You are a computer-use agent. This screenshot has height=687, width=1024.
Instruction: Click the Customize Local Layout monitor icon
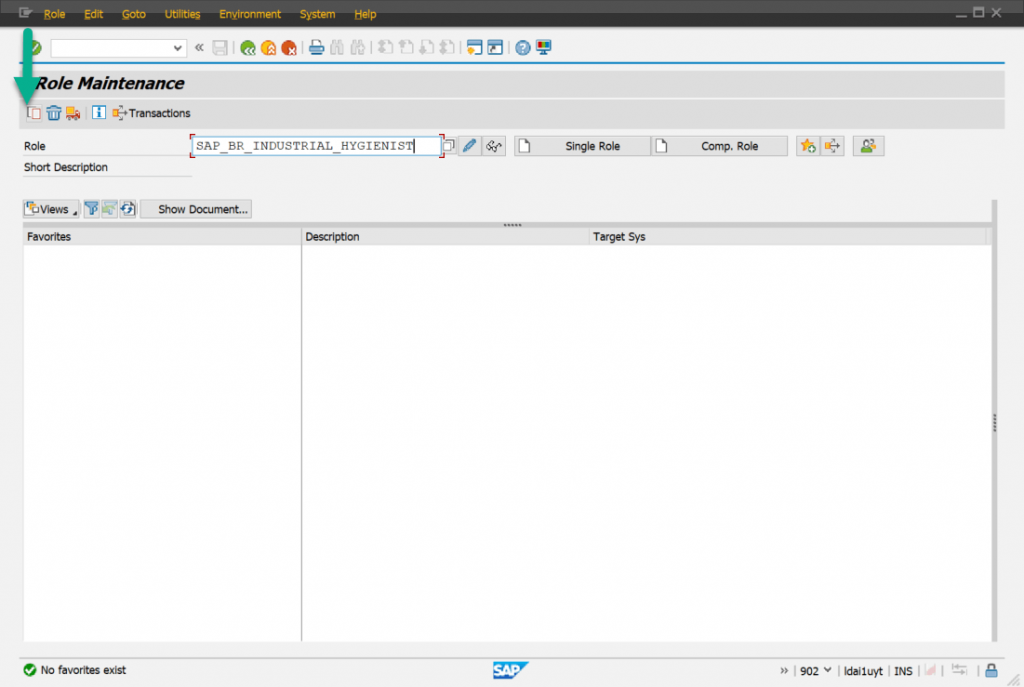tap(543, 47)
